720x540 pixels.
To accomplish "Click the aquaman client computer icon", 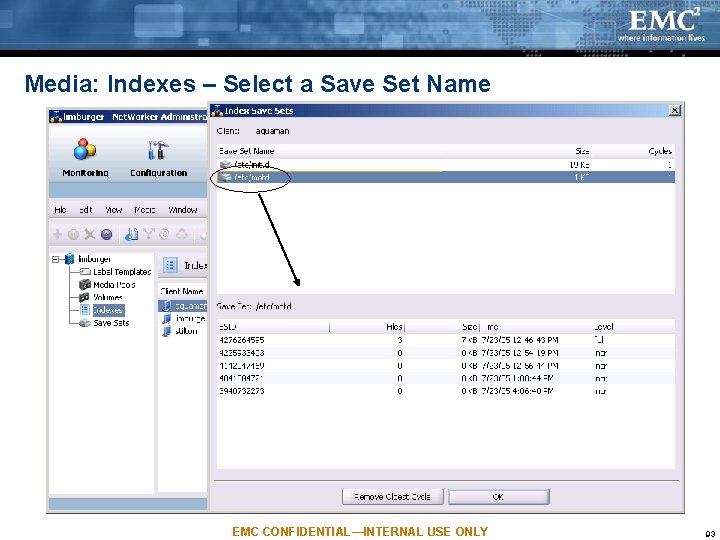I will (x=167, y=306).
